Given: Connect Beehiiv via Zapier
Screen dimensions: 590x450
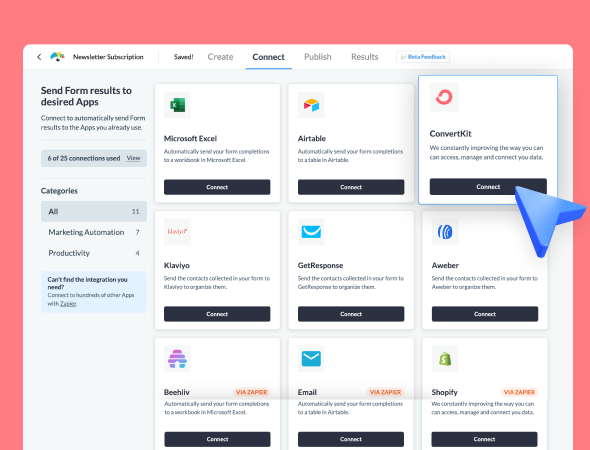Looking at the screenshot, I should click(217, 439).
